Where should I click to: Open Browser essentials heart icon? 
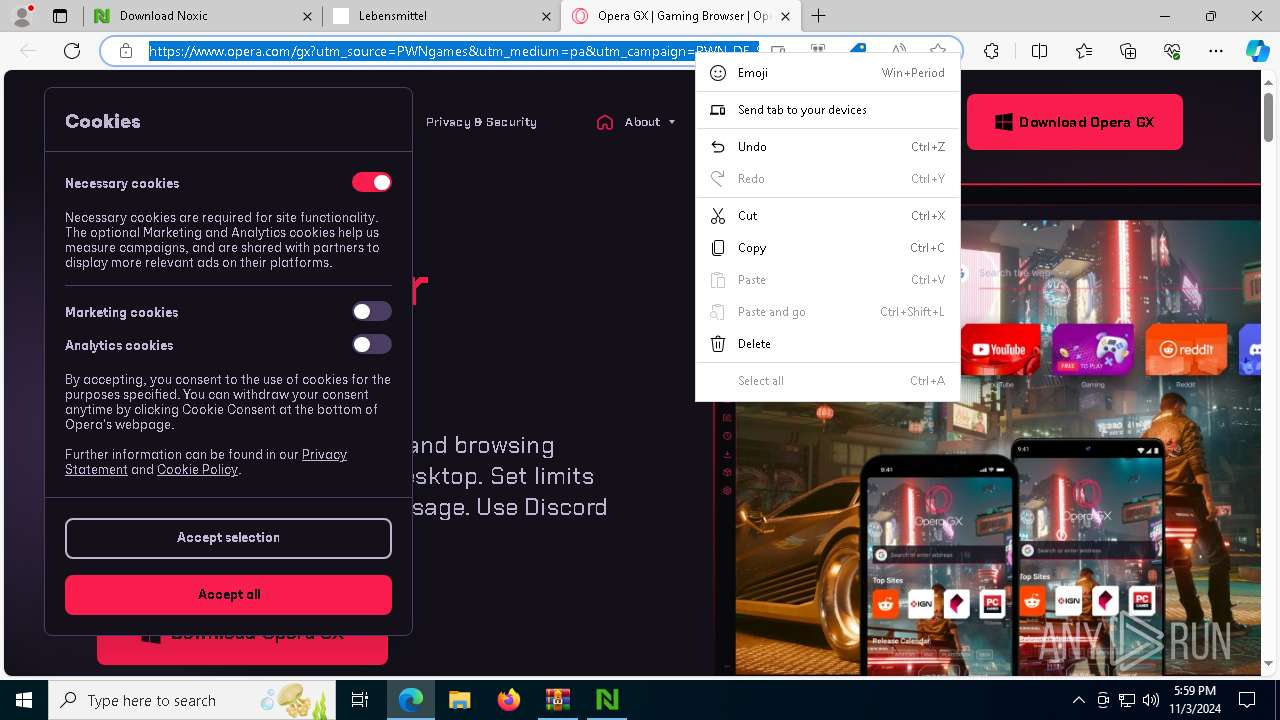click(1172, 51)
